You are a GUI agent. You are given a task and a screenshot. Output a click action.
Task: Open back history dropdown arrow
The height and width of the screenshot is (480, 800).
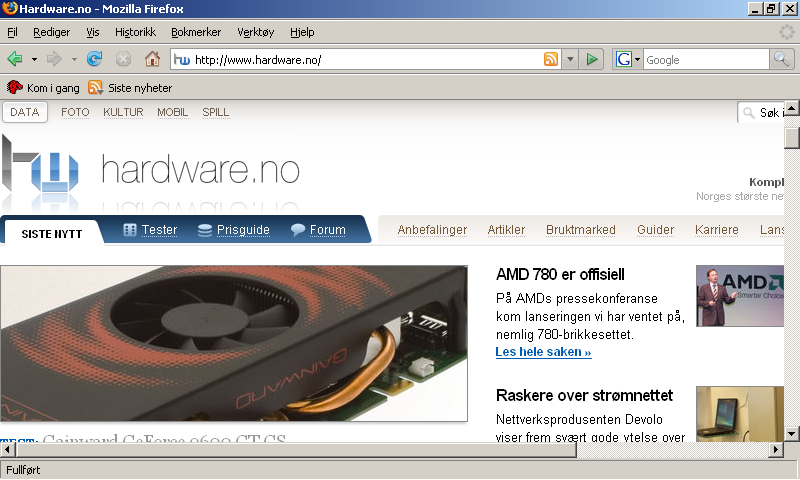[x=34, y=60]
